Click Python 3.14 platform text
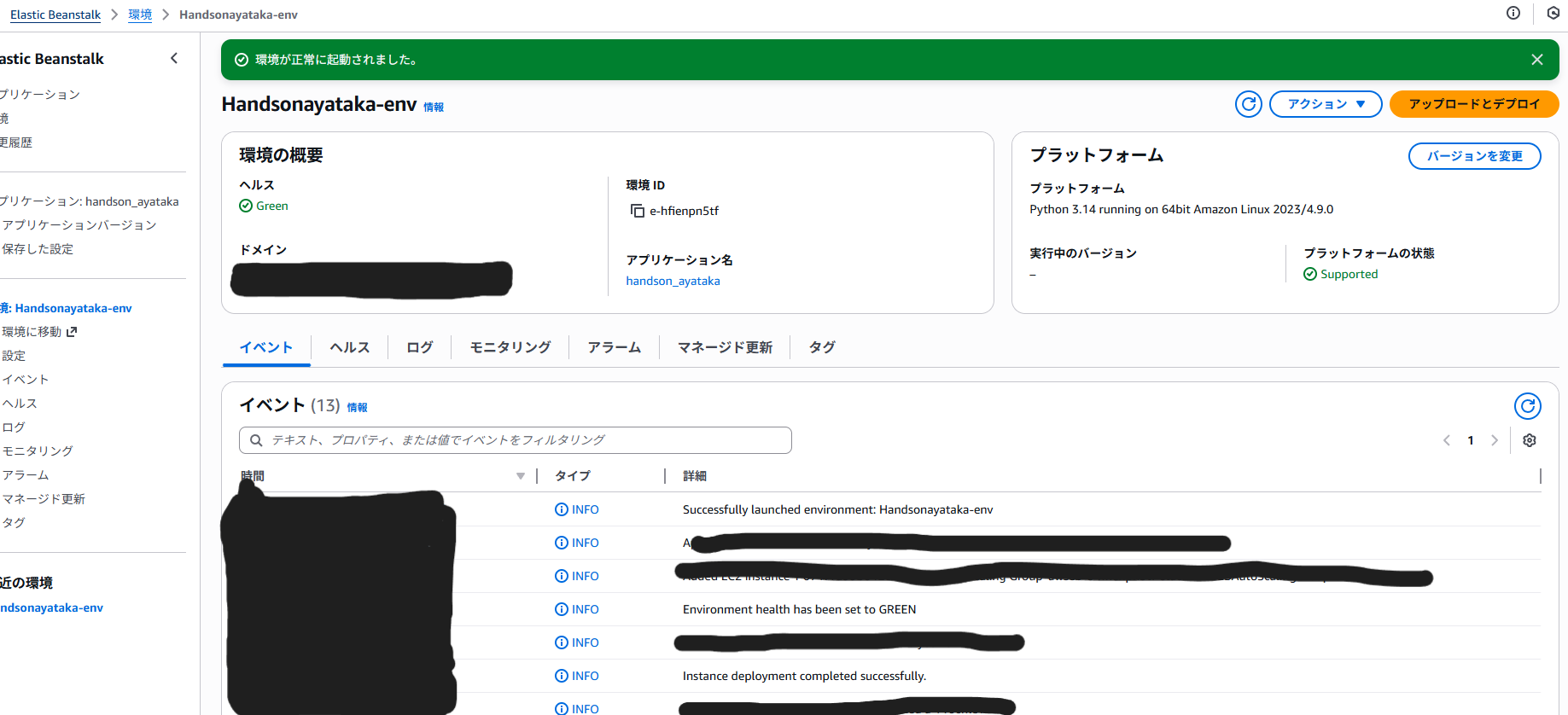 [x=1181, y=209]
